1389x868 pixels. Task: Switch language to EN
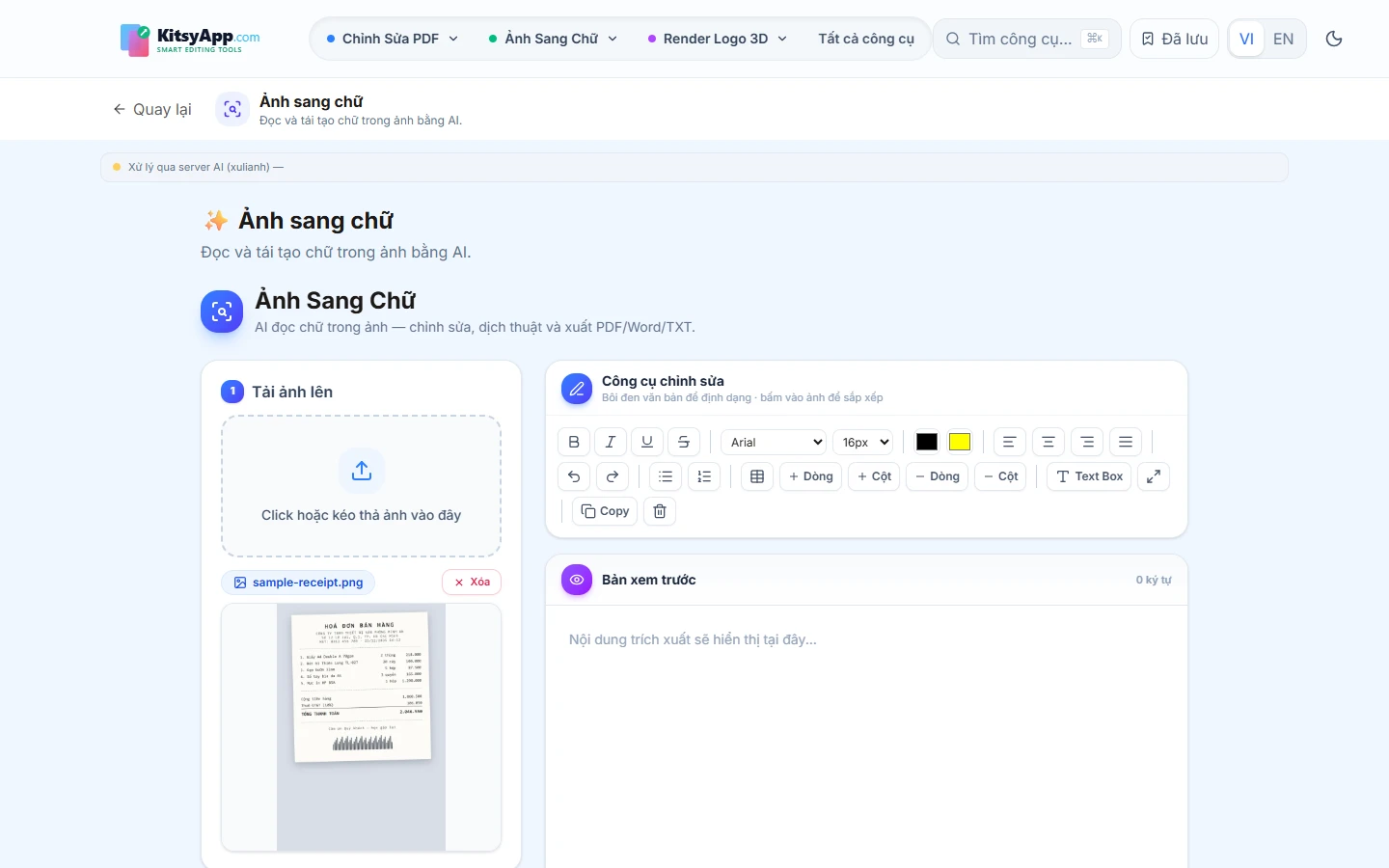1283,39
